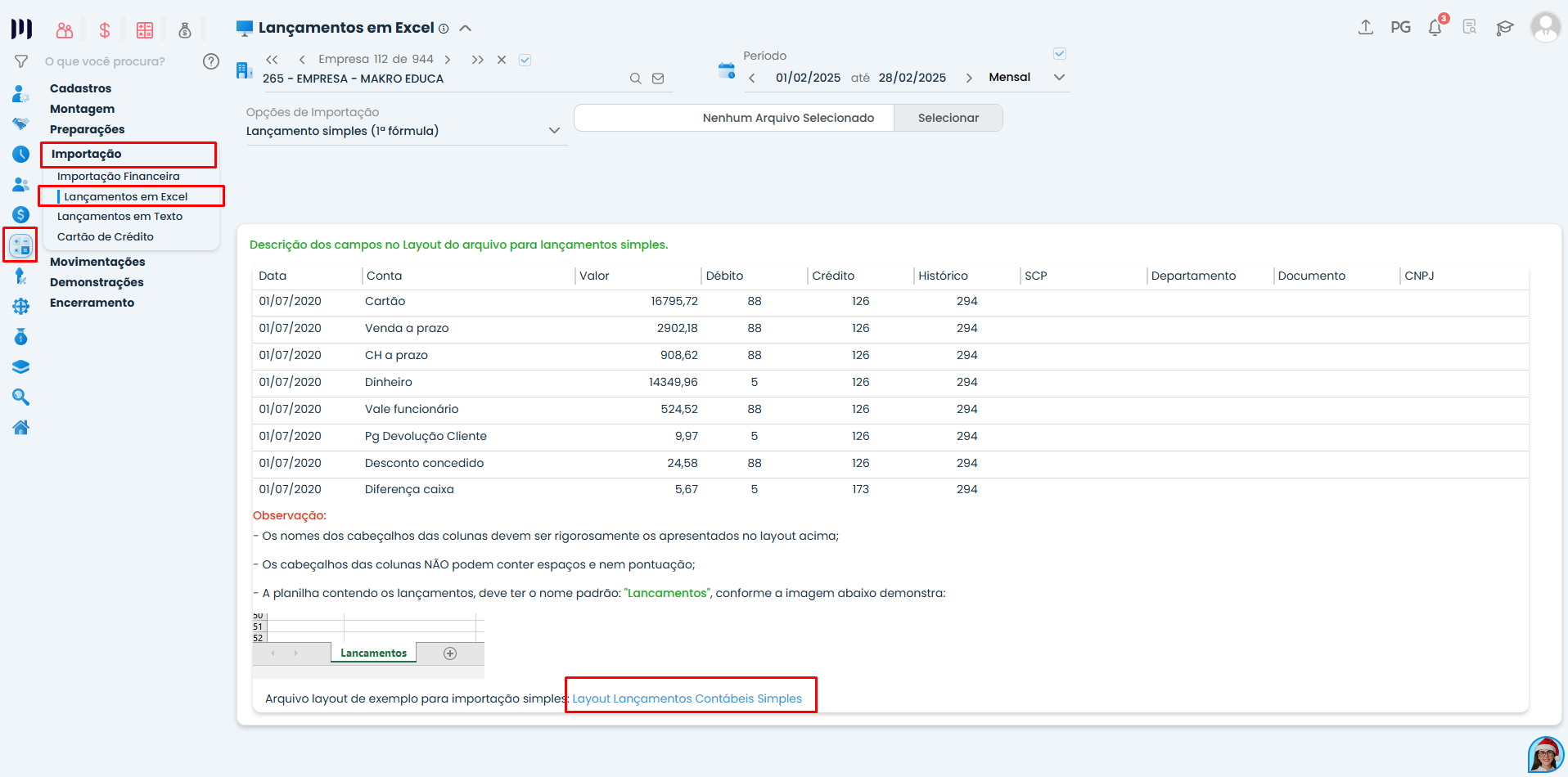This screenshot has width=1568, height=777.
Task: Open the upload icon in the top bar
Action: 1365,27
